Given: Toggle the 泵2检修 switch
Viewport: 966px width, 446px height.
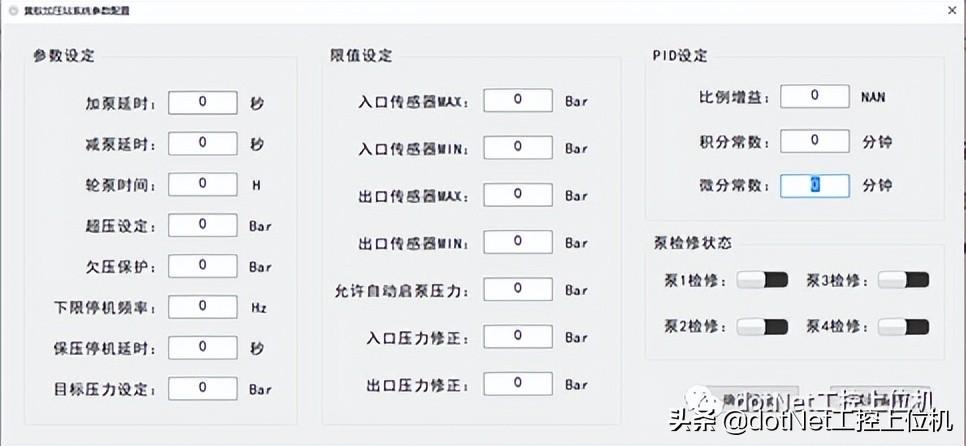Looking at the screenshot, I should tap(763, 326).
